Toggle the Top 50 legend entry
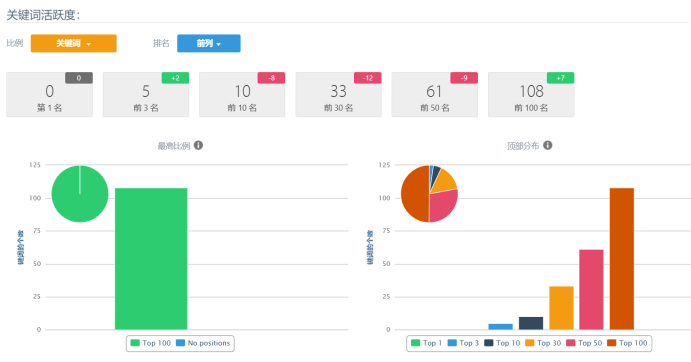 584,343
